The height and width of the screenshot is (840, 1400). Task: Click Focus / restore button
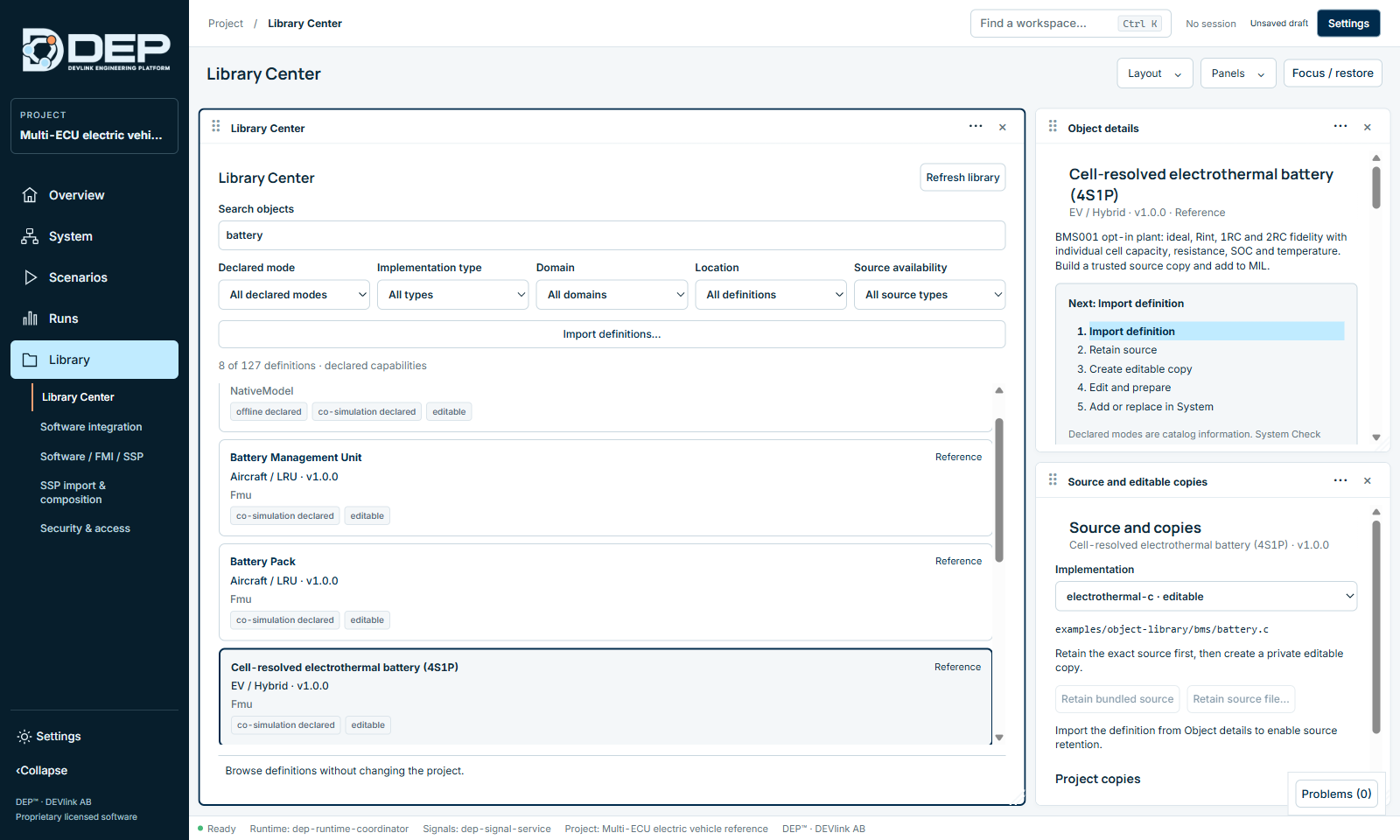(1333, 73)
